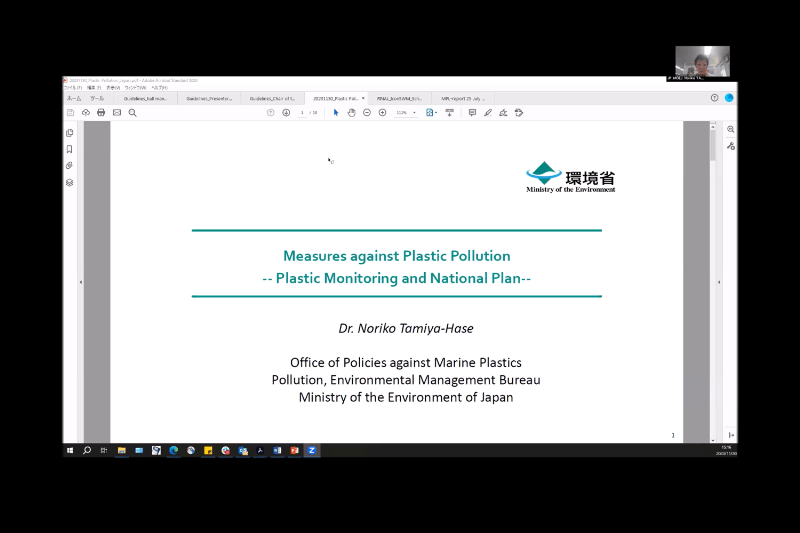
Task: Add a sticky note comment
Action: pyautogui.click(x=472, y=113)
